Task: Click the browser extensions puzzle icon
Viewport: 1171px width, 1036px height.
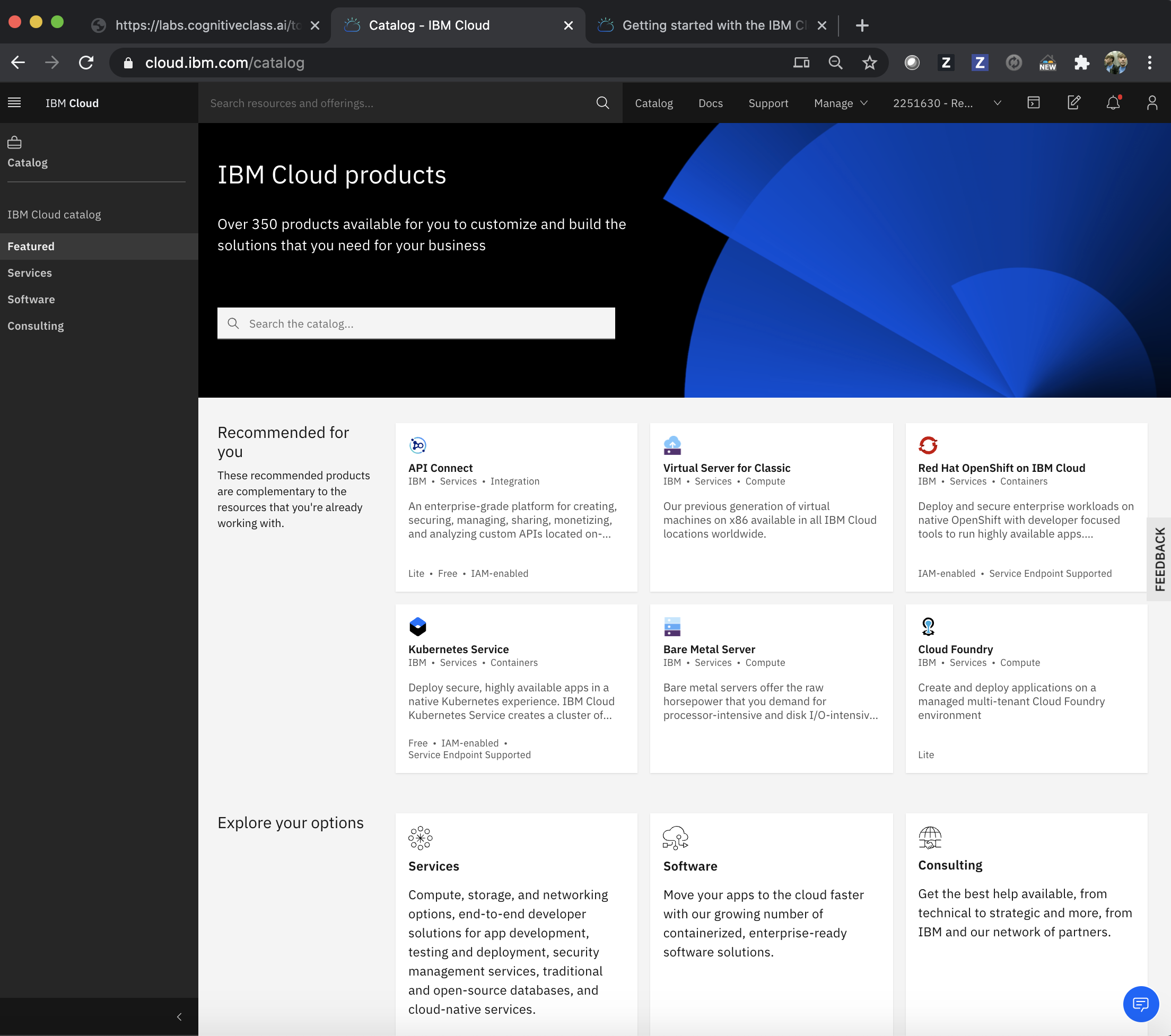Action: click(1081, 63)
